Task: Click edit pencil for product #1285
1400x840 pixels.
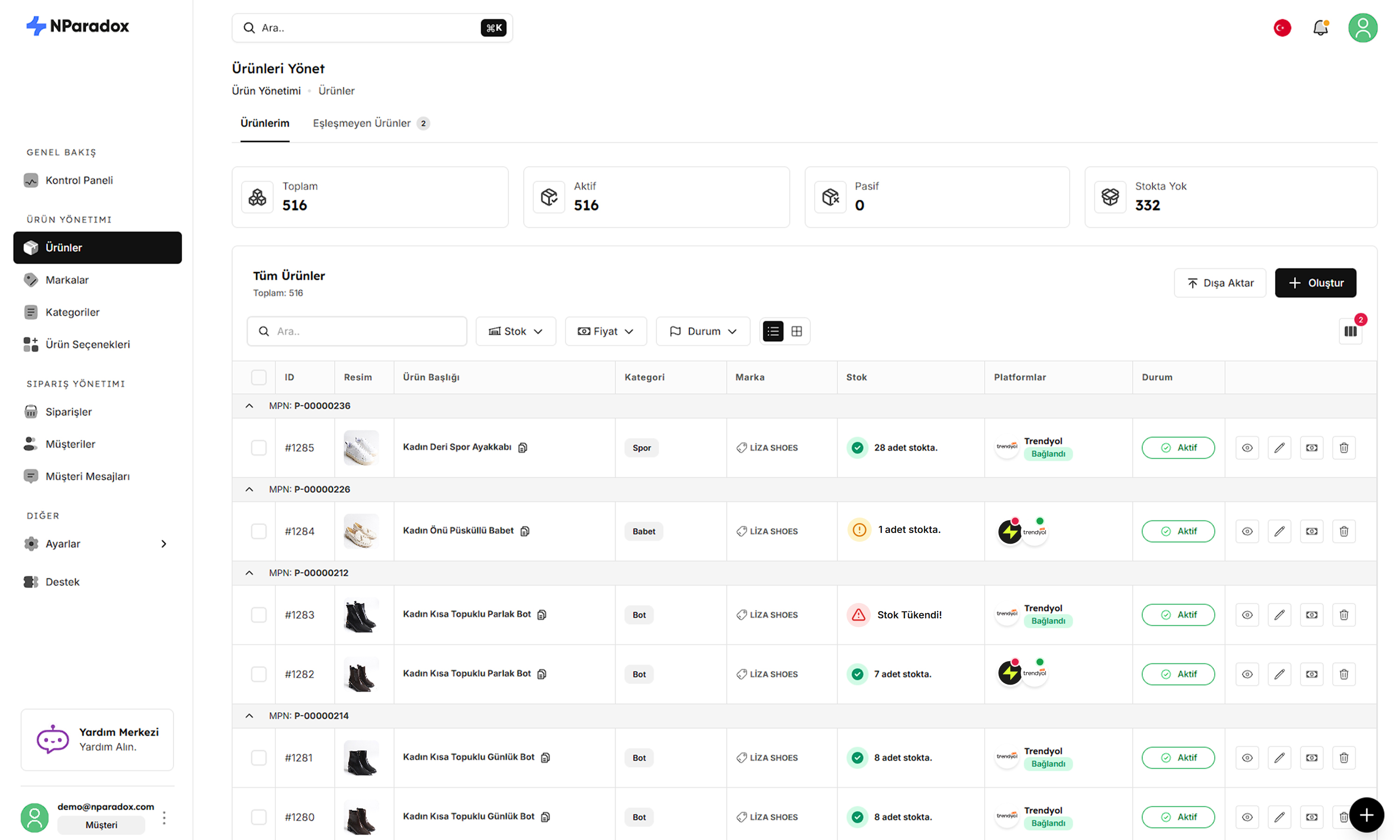Action: pyautogui.click(x=1279, y=448)
